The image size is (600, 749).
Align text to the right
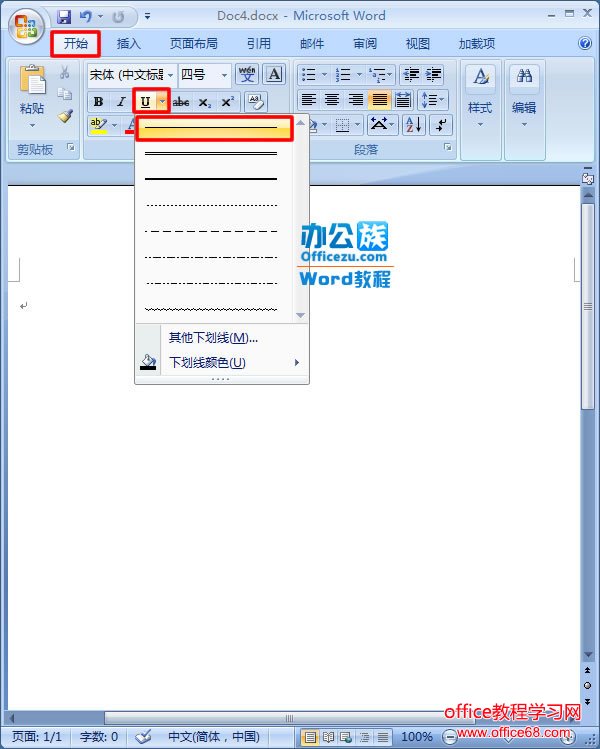(355, 100)
